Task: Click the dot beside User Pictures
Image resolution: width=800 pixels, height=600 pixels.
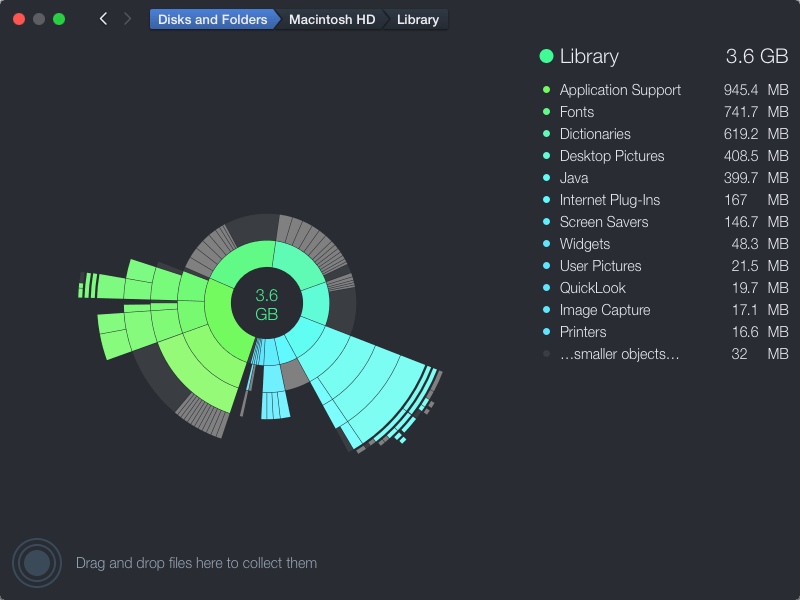Action: click(x=547, y=266)
